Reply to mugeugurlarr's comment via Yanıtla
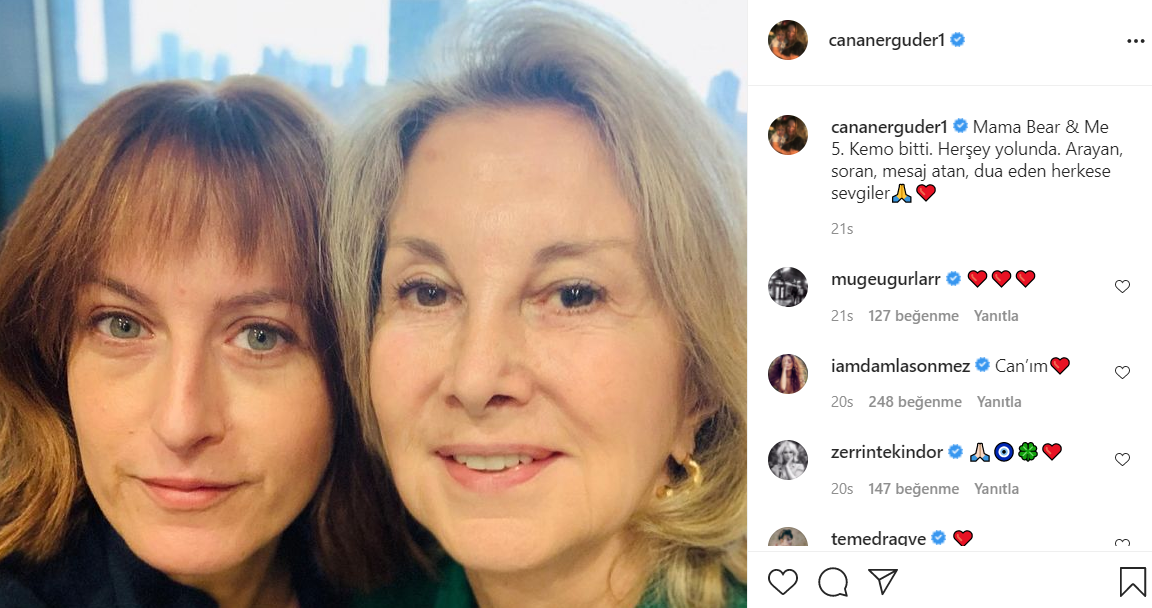 coord(996,316)
